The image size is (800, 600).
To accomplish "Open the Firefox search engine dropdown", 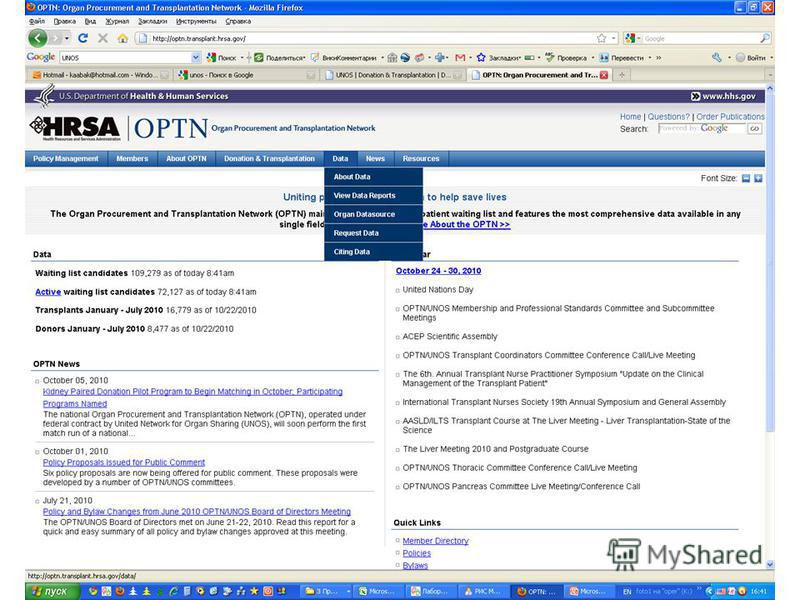I will 633,38.
